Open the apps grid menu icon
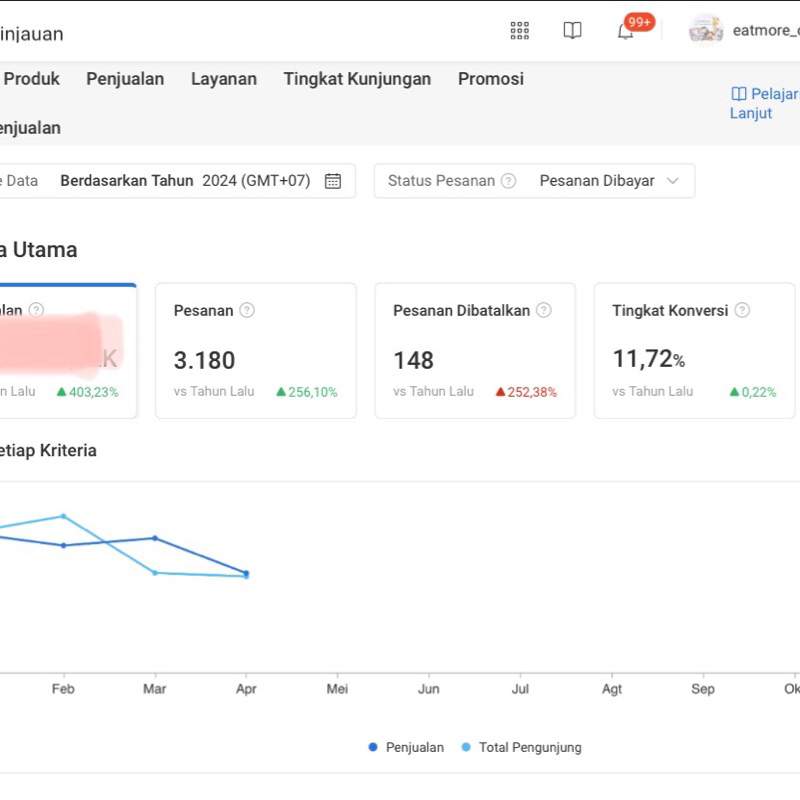 [x=520, y=31]
